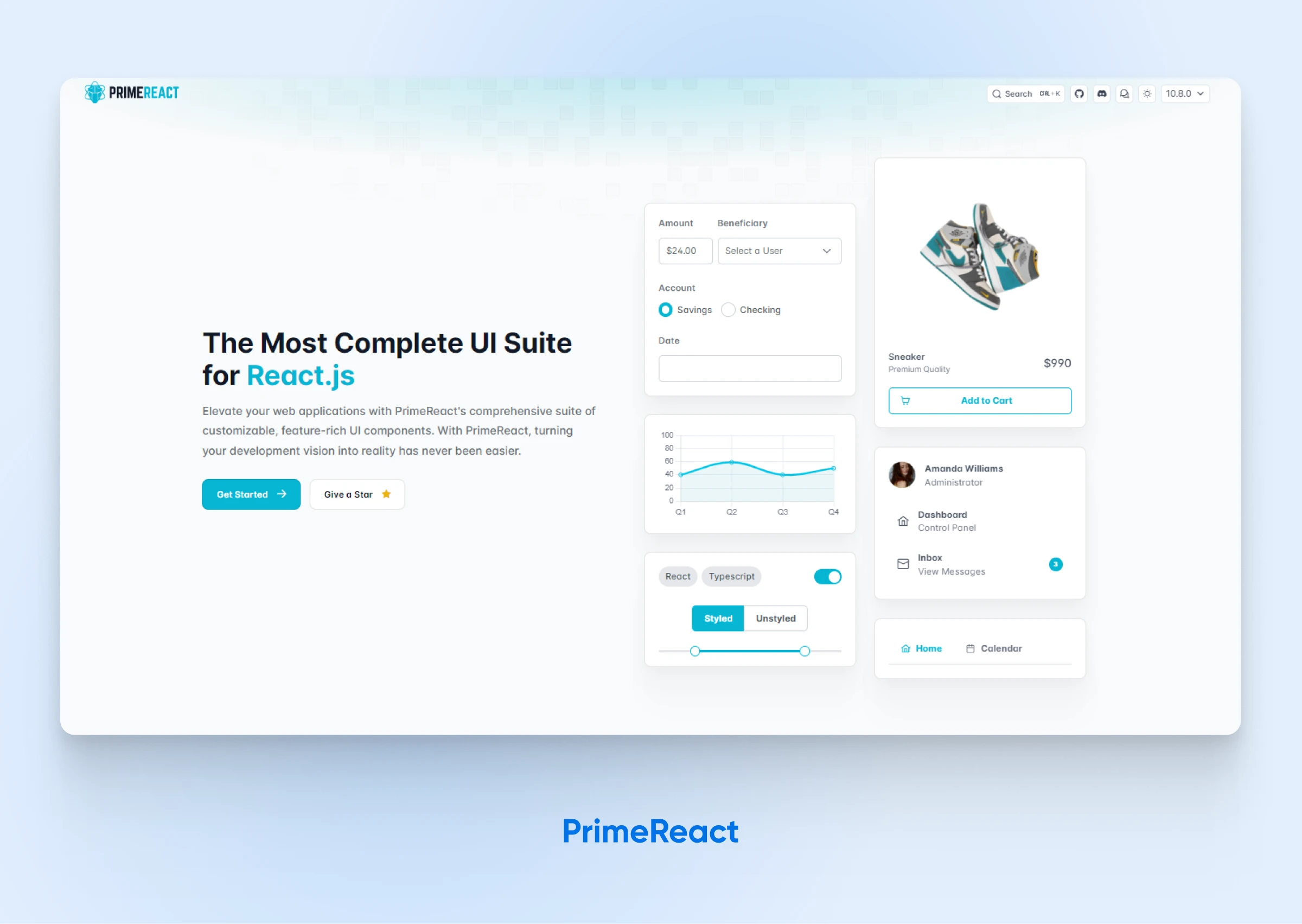Switch to the Unstyled tab

[776, 618]
